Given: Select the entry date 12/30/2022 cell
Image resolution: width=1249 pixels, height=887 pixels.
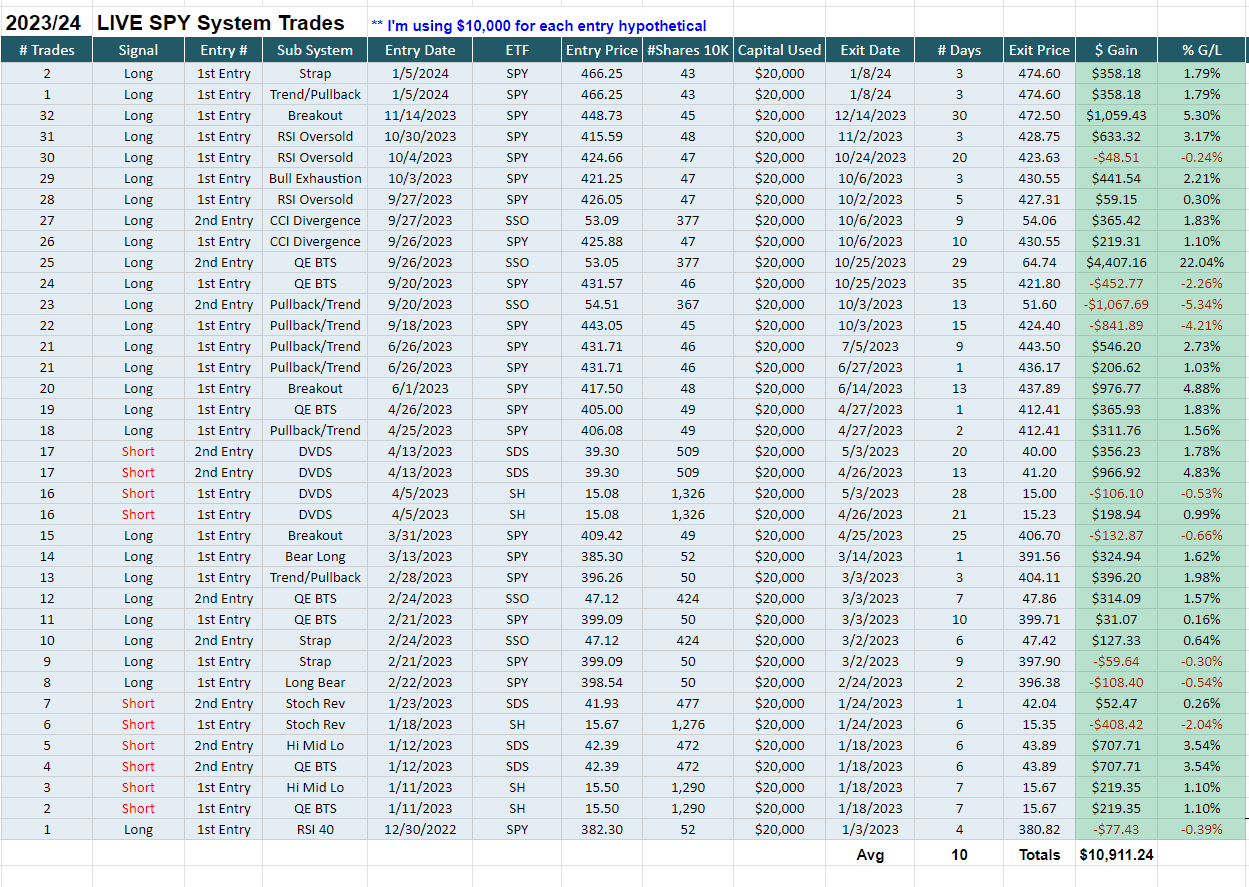Looking at the screenshot, I should (420, 829).
